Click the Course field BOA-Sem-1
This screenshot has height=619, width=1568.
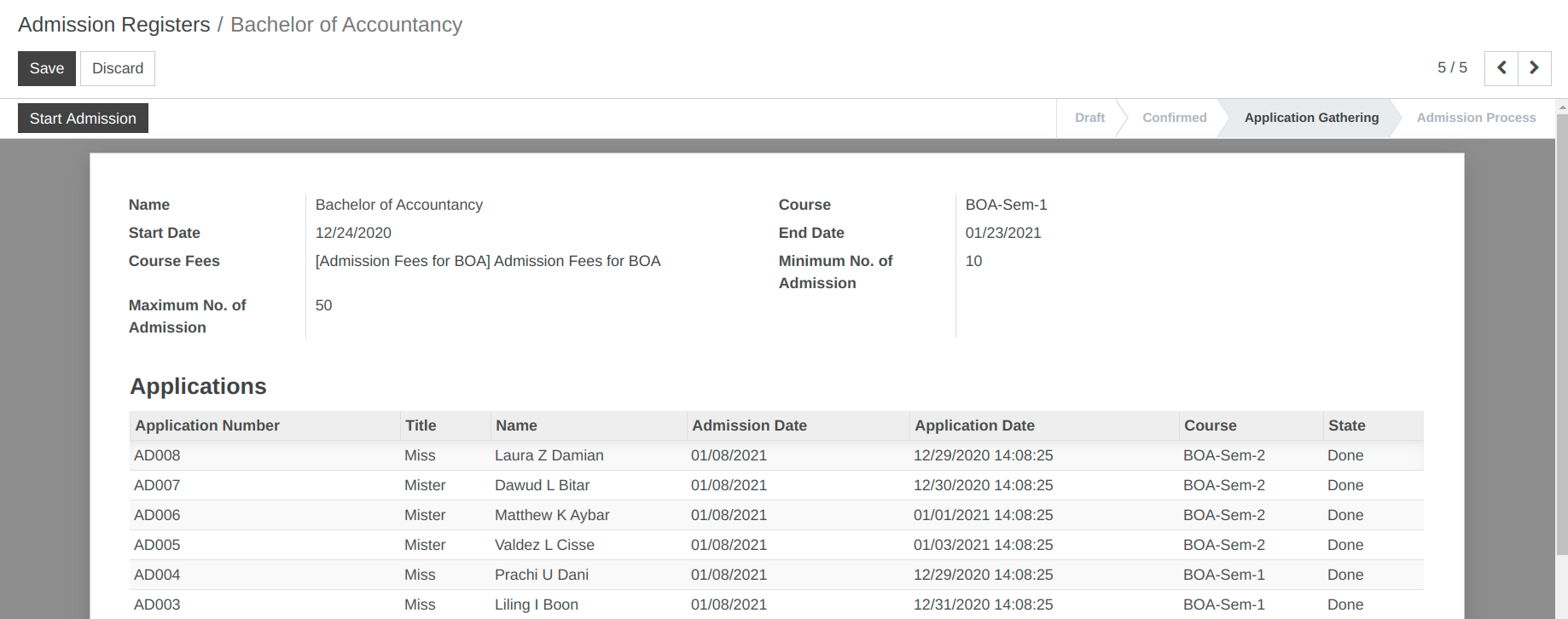[x=1006, y=205]
